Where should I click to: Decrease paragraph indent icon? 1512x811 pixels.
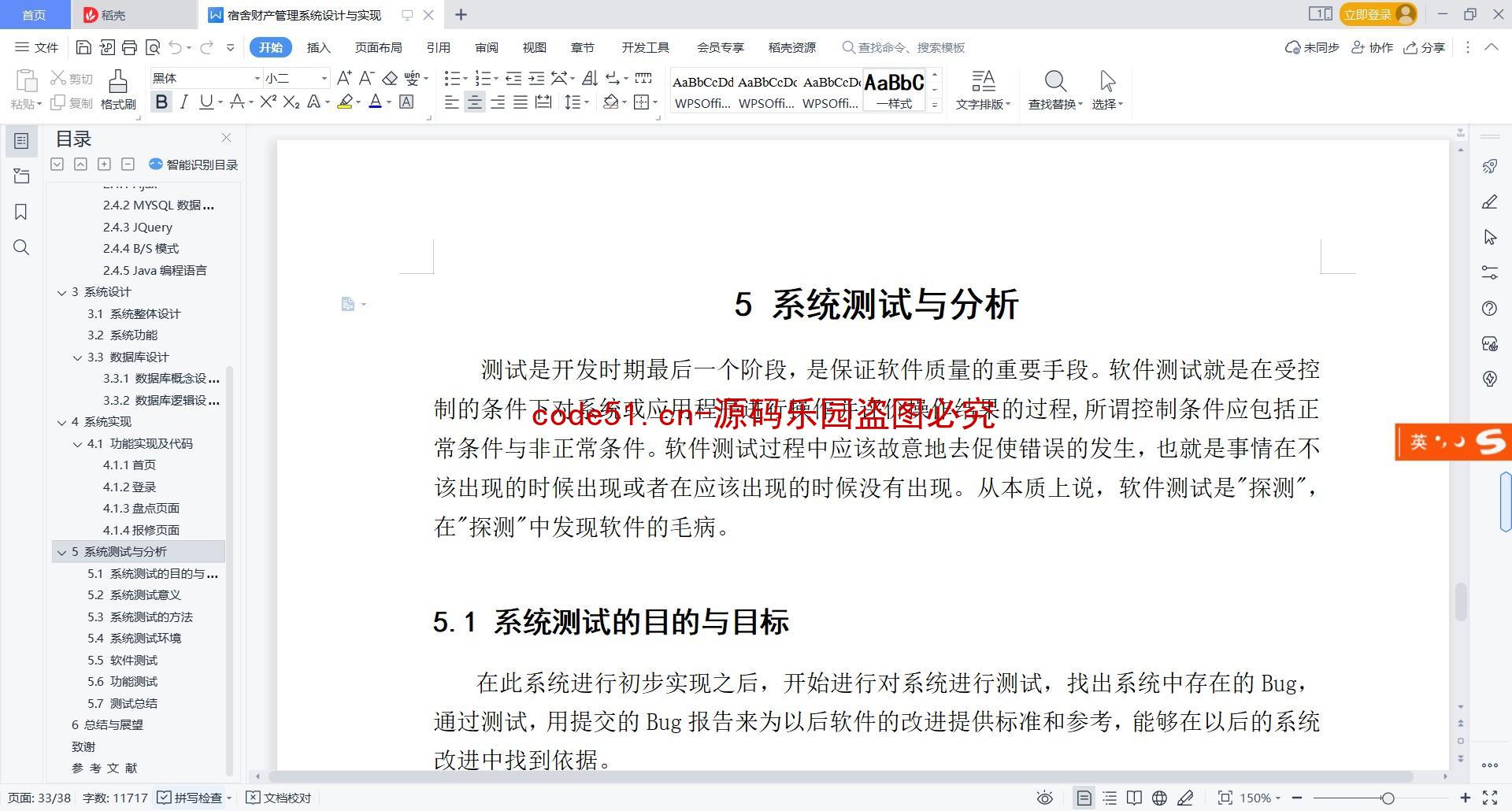point(513,78)
